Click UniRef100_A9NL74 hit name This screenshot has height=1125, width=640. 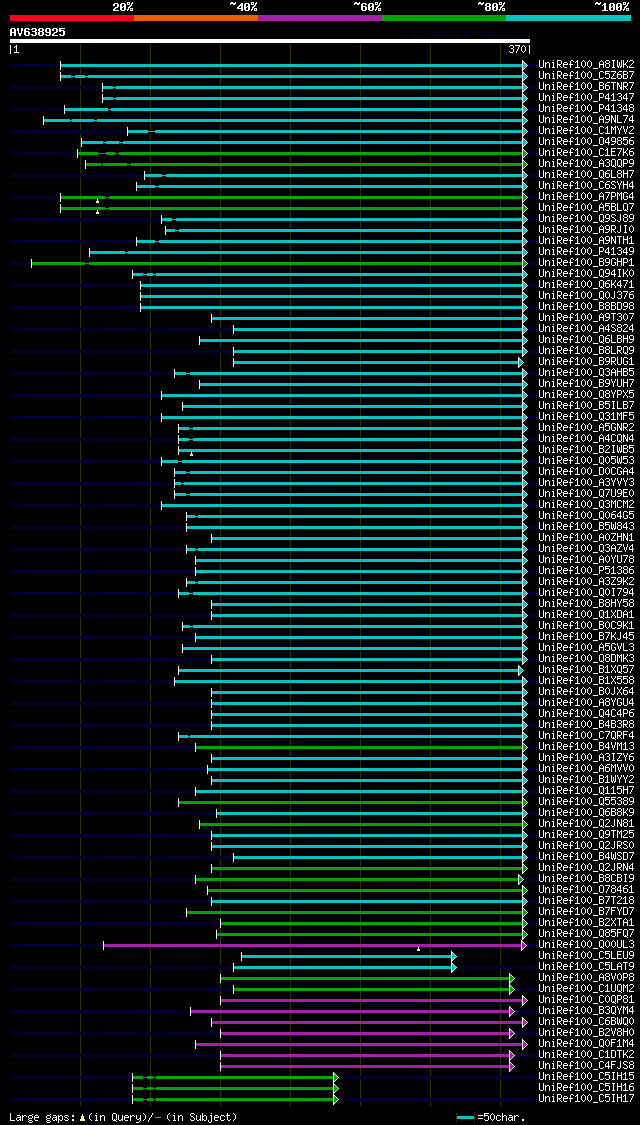586,120
